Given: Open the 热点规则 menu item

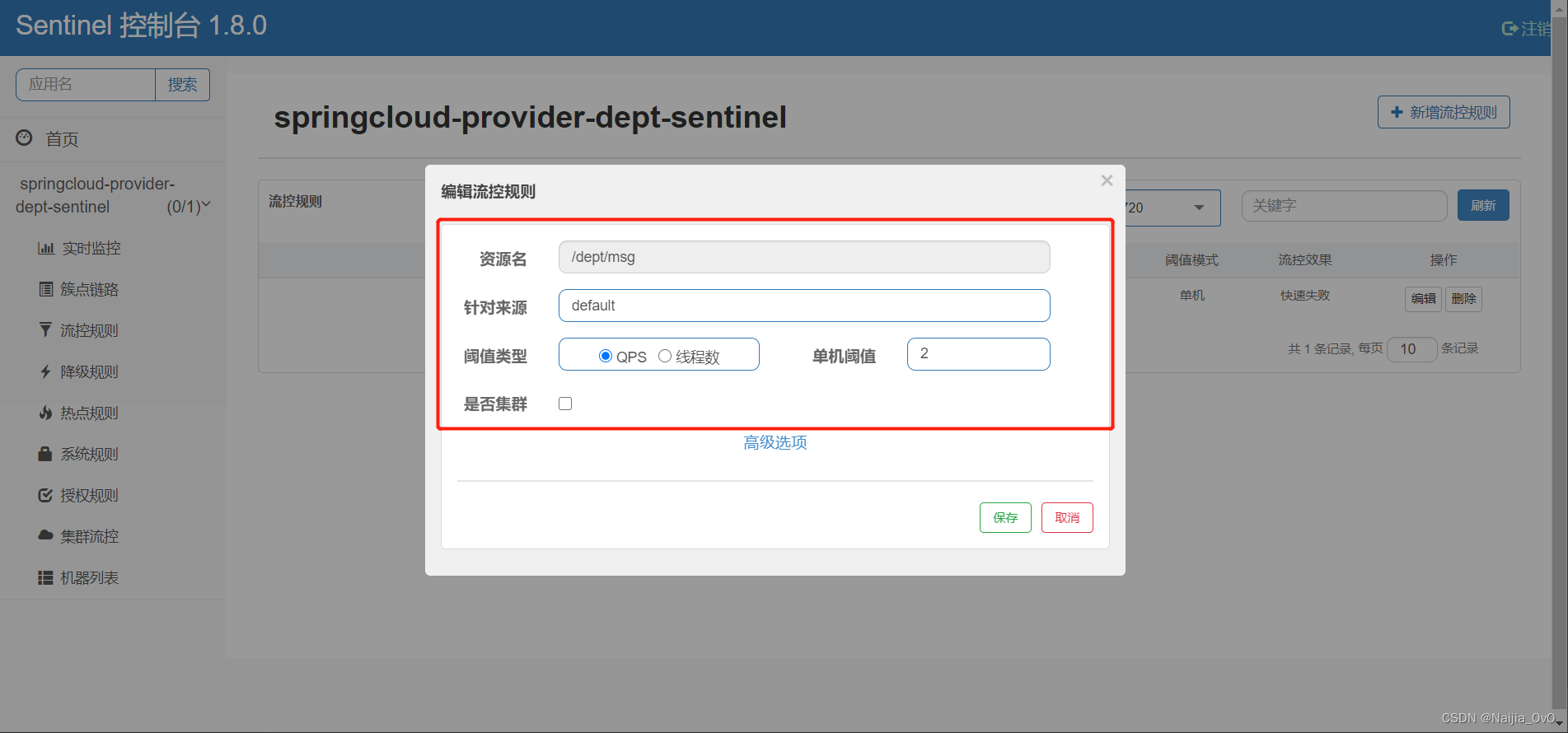Looking at the screenshot, I should click(89, 413).
